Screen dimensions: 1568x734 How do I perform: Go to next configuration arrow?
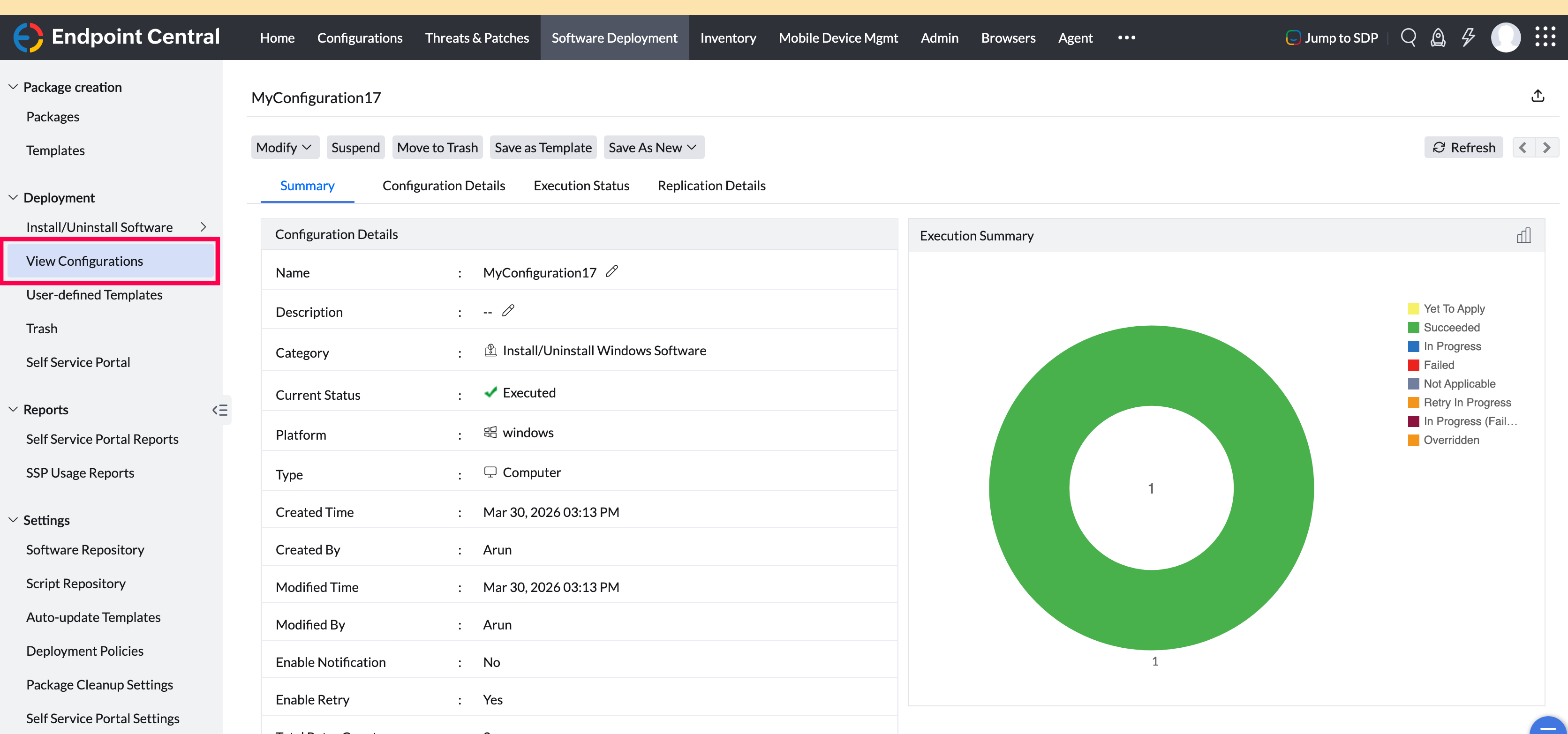pos(1547,147)
